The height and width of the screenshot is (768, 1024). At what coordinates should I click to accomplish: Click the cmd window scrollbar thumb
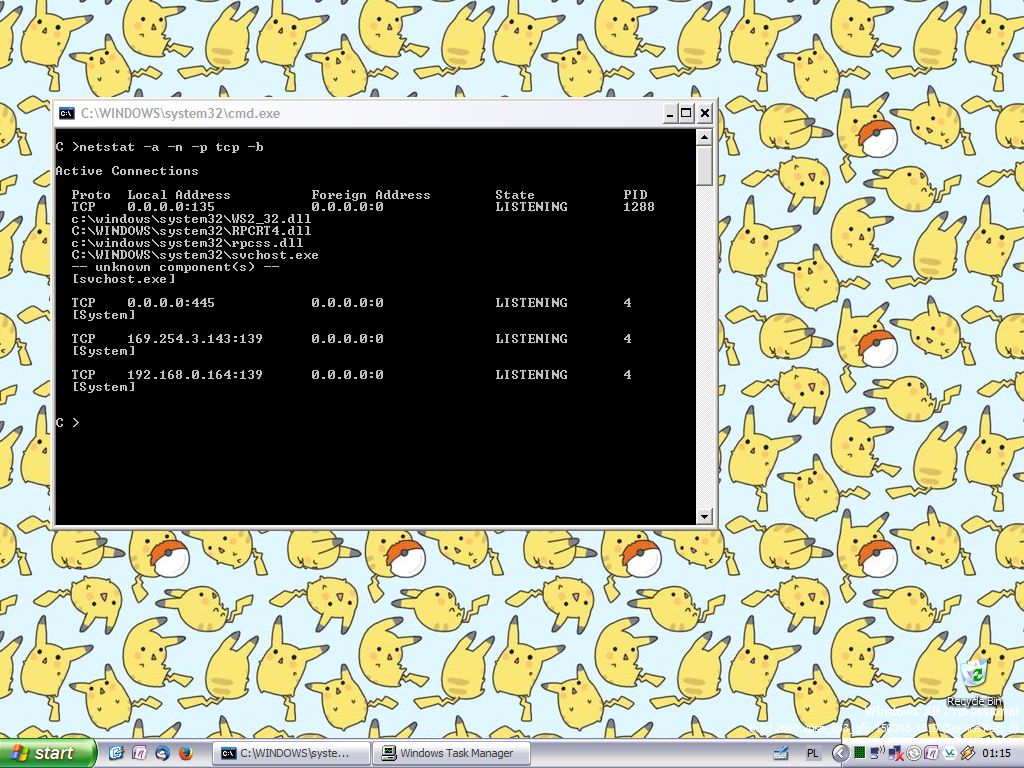tap(704, 165)
